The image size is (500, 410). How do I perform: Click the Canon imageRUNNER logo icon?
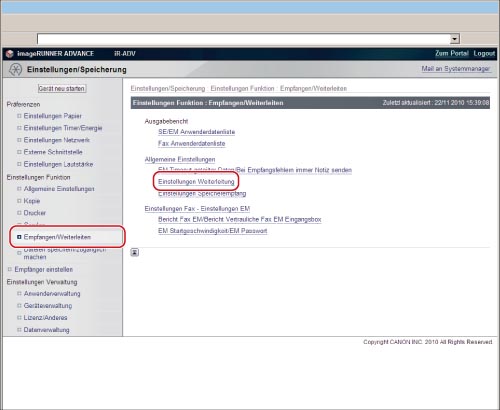[9, 54]
